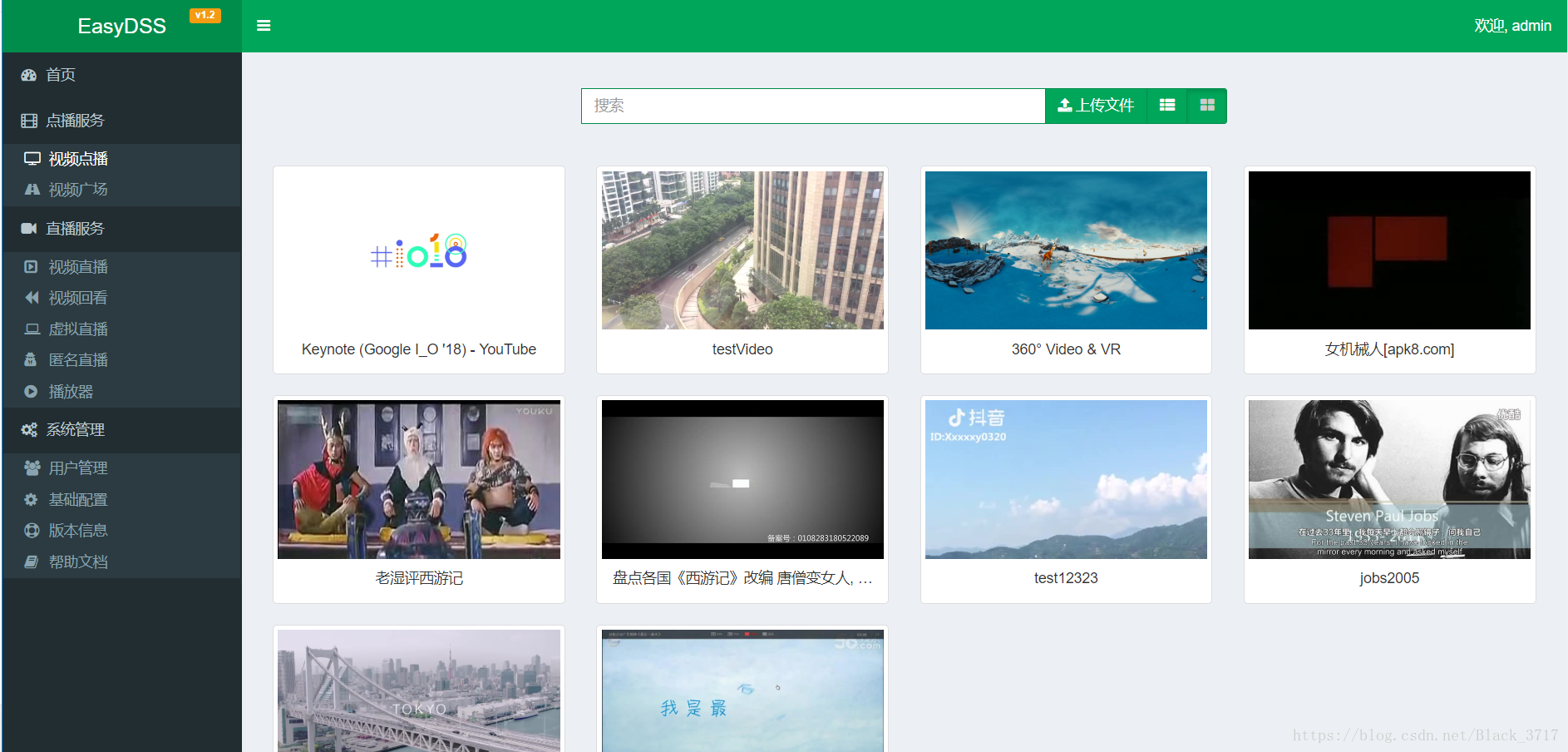Click the 欢迎, admin user link

click(x=1512, y=26)
